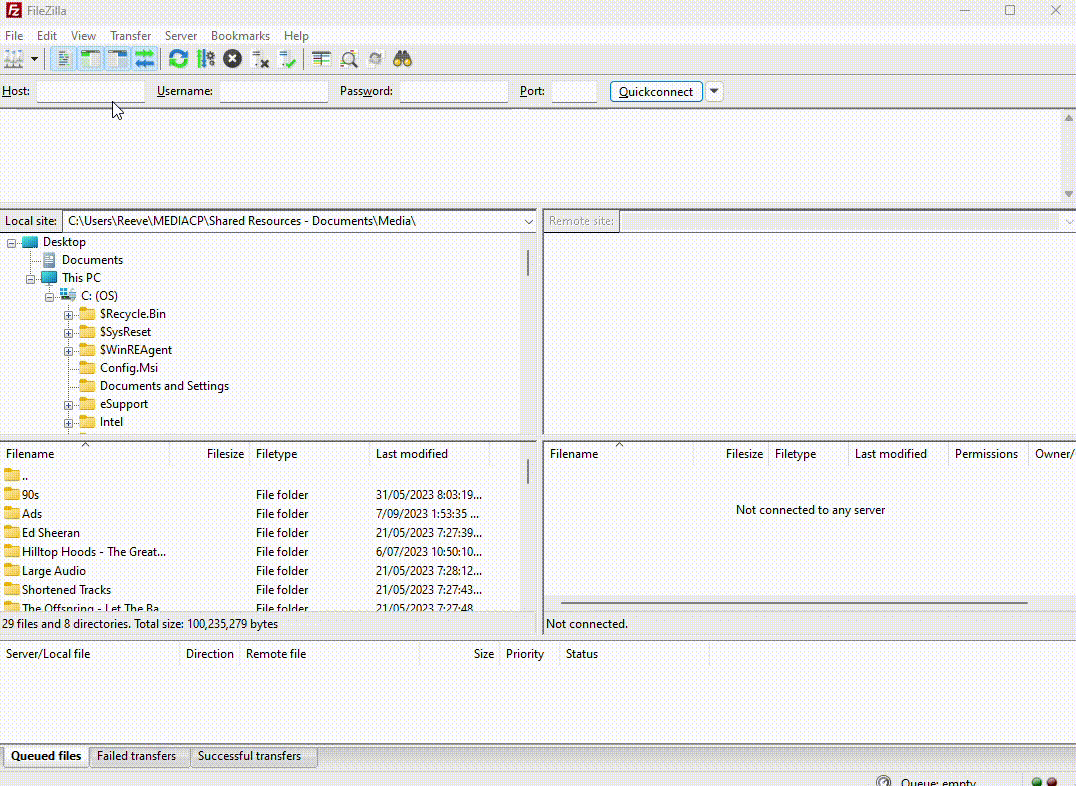Viewport: 1076px width, 786px height.
Task: Sort local files by Filesize column
Action: click(209, 454)
